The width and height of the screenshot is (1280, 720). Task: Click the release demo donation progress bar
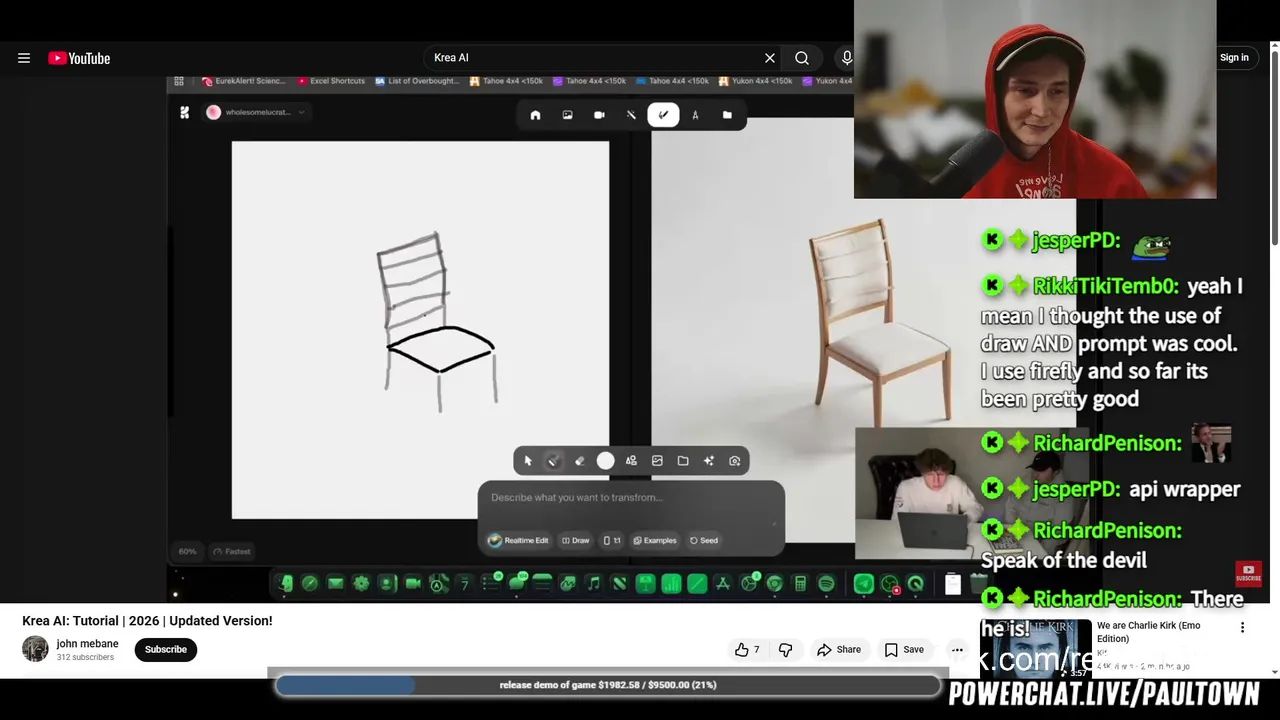pyautogui.click(x=608, y=685)
